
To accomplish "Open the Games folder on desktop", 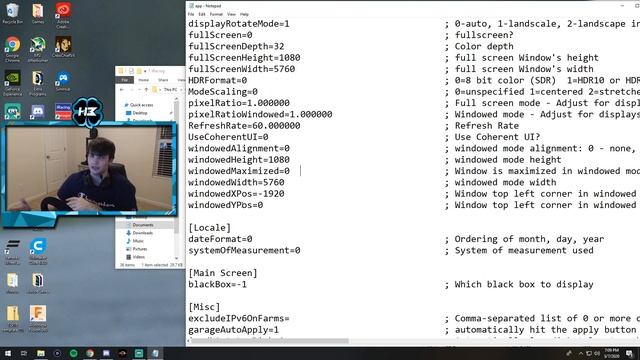I will (38, 12).
